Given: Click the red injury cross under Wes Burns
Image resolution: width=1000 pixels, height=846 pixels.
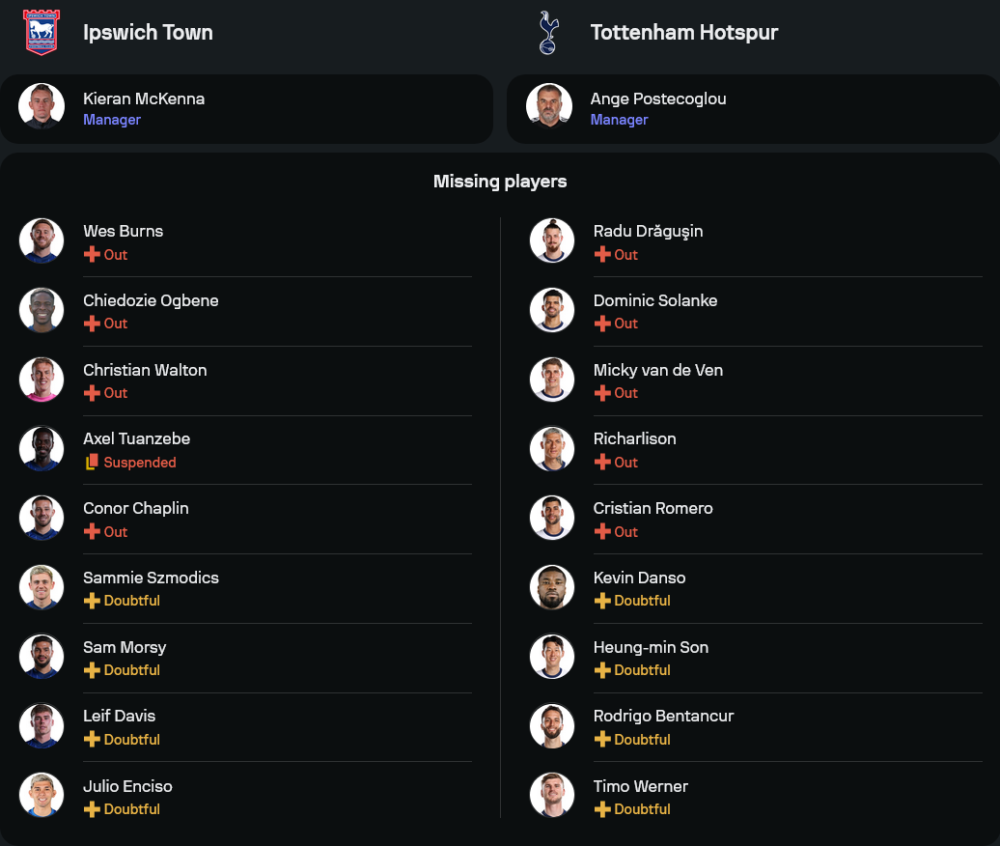Looking at the screenshot, I should pos(92,255).
